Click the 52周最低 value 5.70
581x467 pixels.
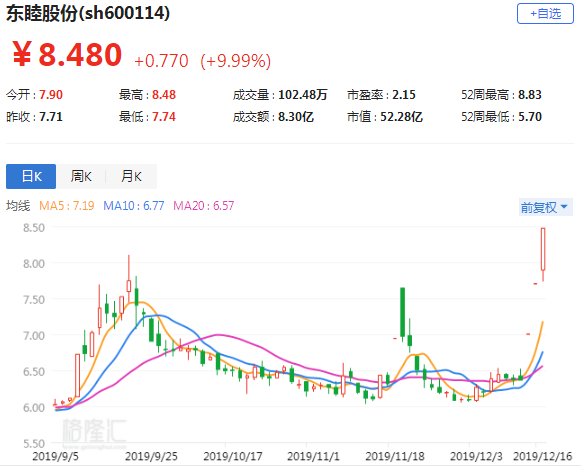[x=530, y=117]
